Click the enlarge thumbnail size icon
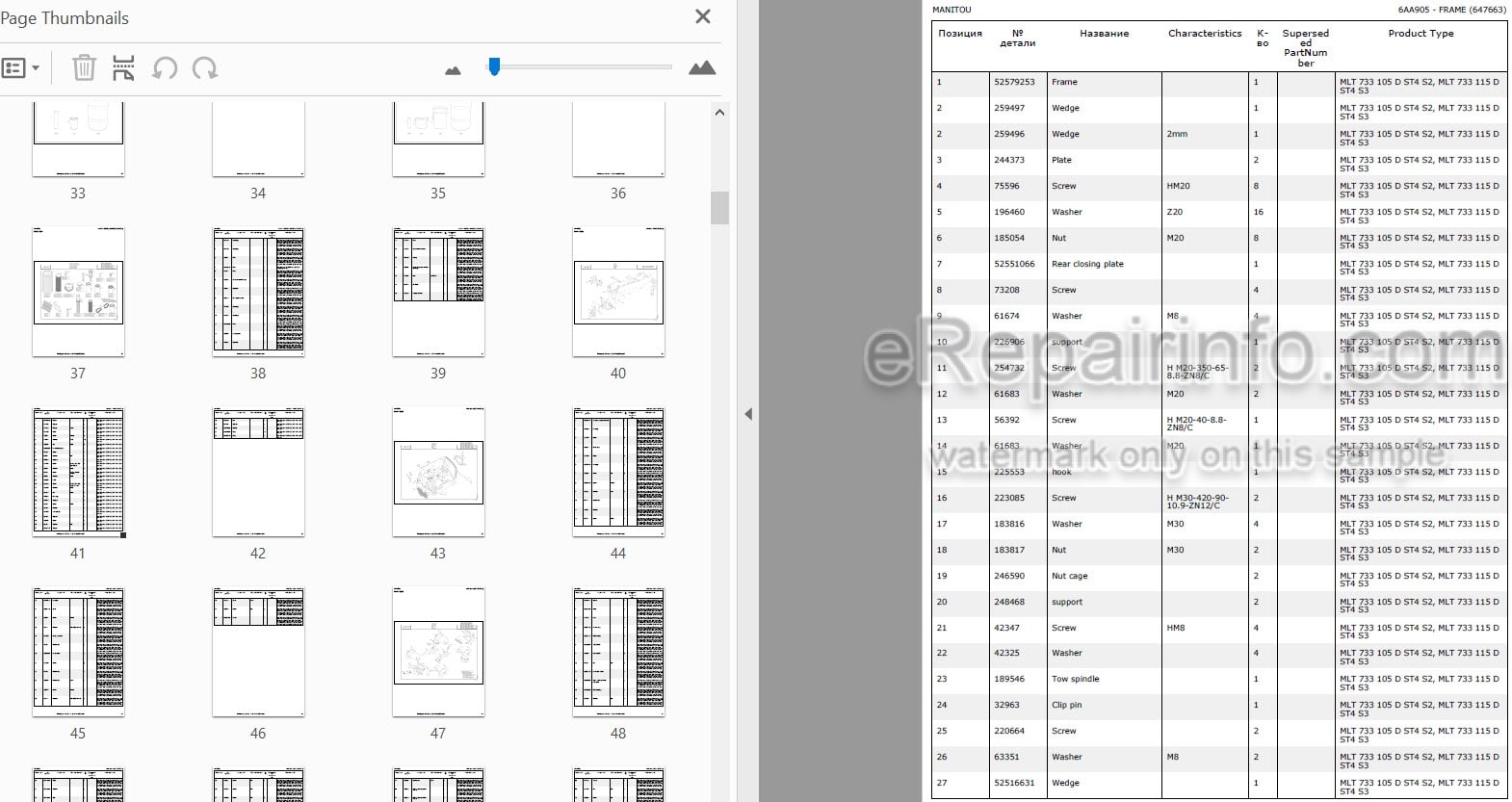Viewport: 1512px width, 802px height. 702,67
